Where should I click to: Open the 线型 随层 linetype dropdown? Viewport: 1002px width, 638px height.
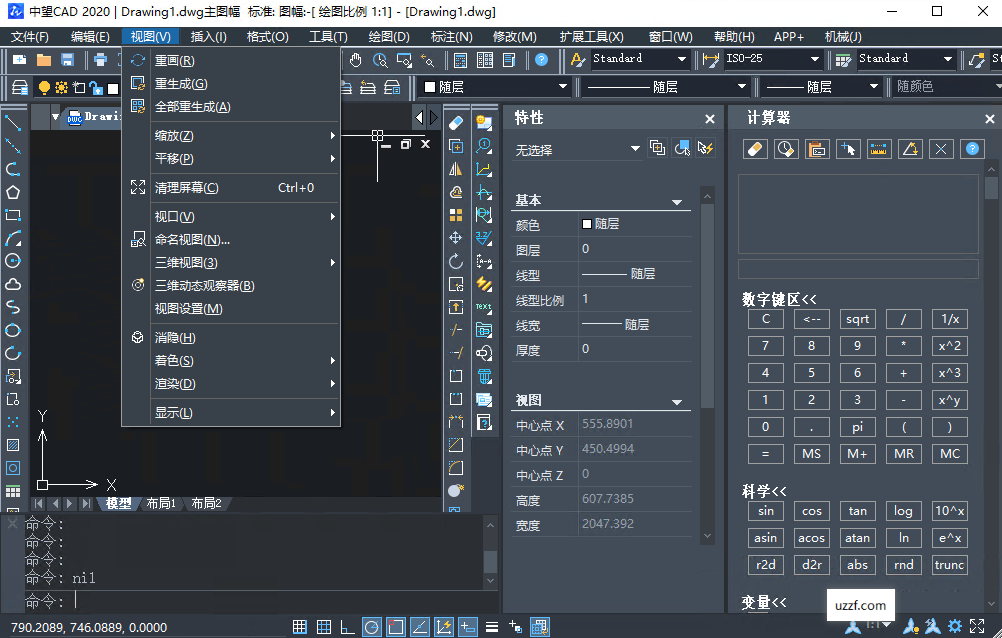pos(665,85)
